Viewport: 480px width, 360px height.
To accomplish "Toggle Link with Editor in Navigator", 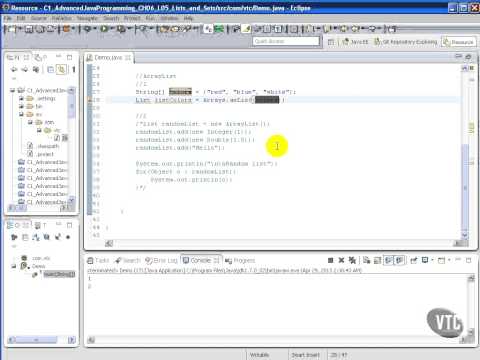I will pyautogui.click(x=61, y=69).
